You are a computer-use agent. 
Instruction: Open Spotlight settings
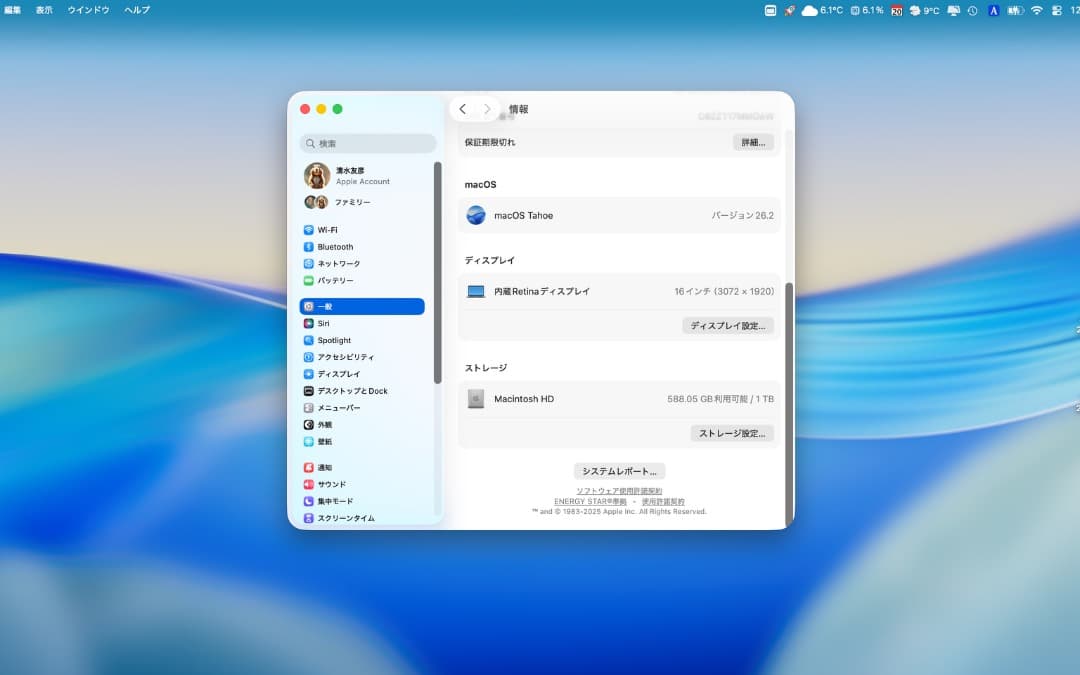click(x=330, y=340)
